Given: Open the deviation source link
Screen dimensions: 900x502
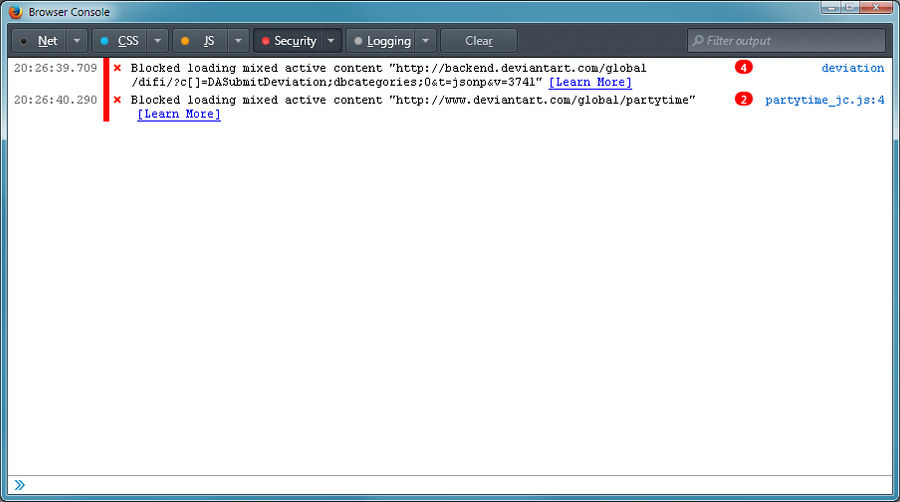Looking at the screenshot, I should pyautogui.click(x=852, y=68).
